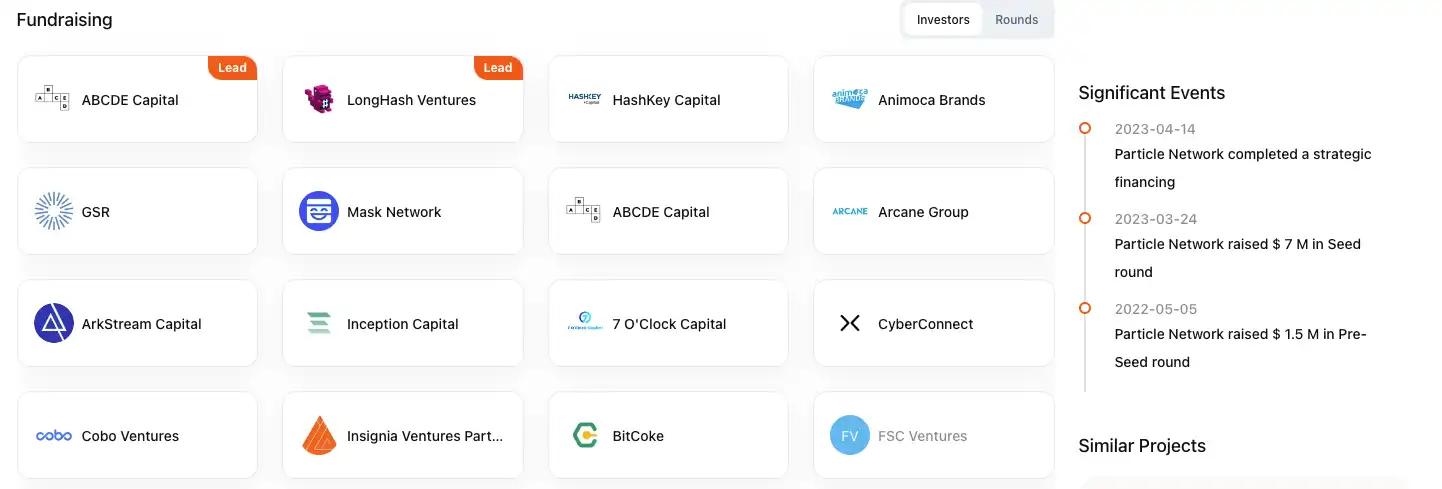Open 7 O'Clock Capital investor card

[668, 323]
